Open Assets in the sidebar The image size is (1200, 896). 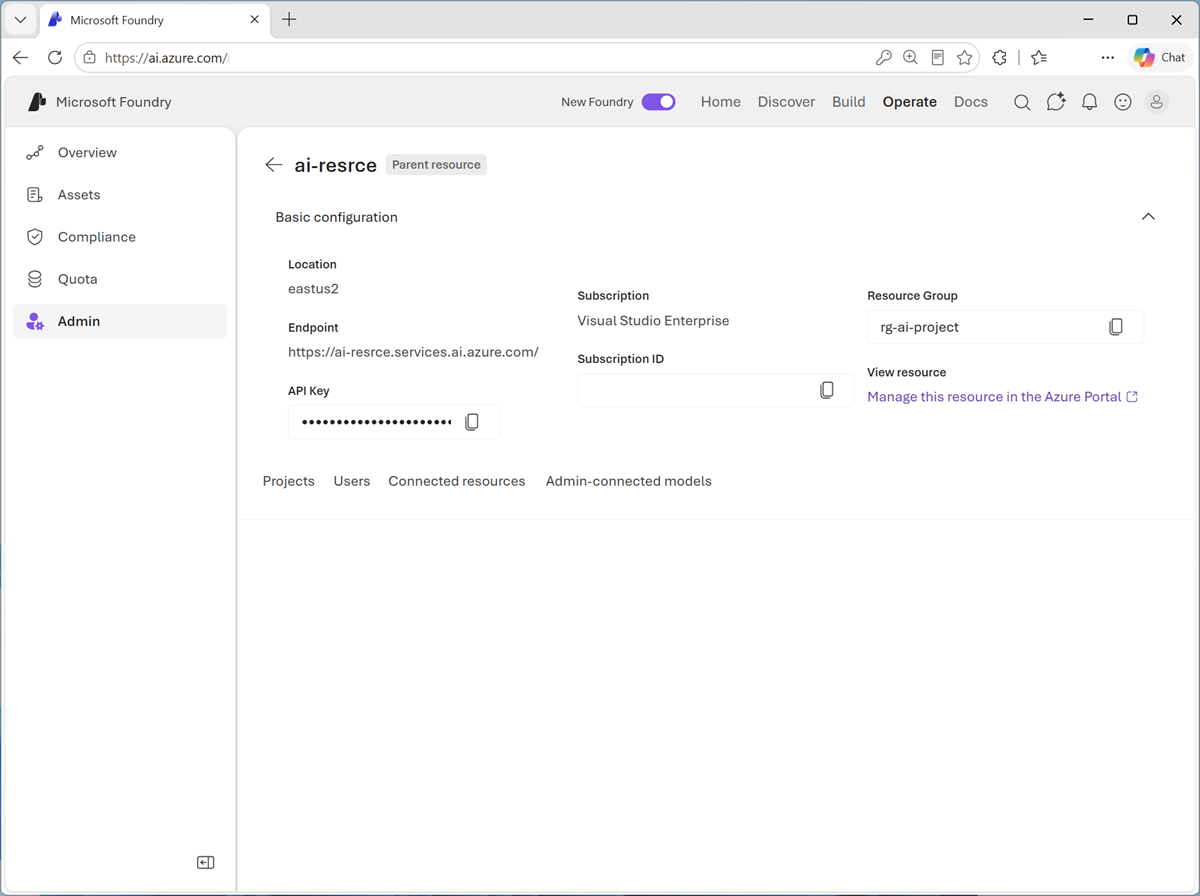[120, 195]
